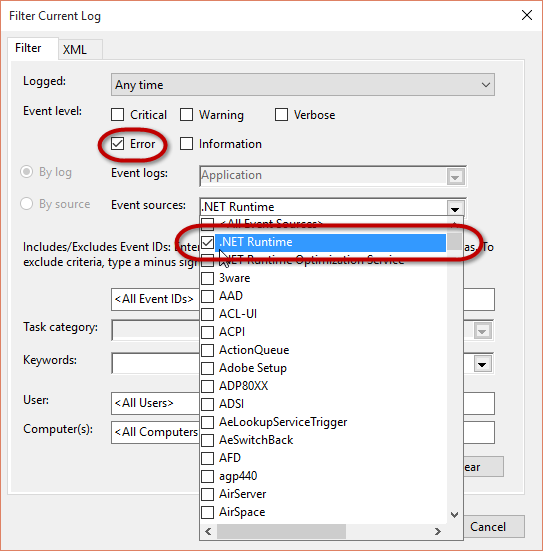Select the Filter tab
543x551 pixels.
tap(28, 48)
